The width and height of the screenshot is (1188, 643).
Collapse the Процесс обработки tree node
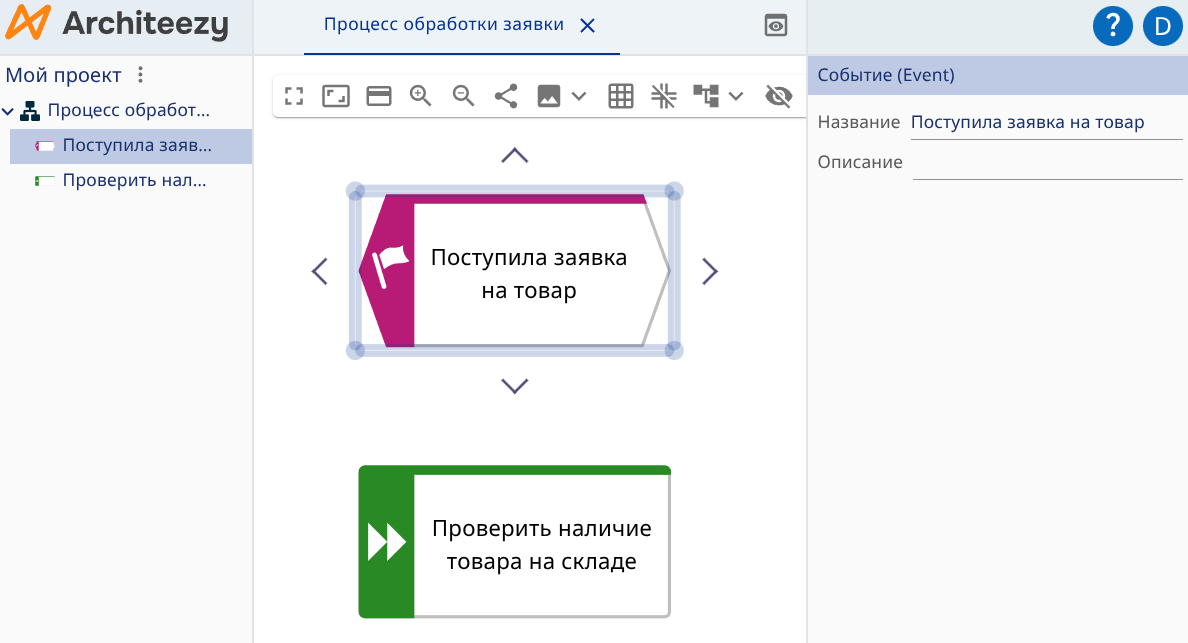(10, 111)
